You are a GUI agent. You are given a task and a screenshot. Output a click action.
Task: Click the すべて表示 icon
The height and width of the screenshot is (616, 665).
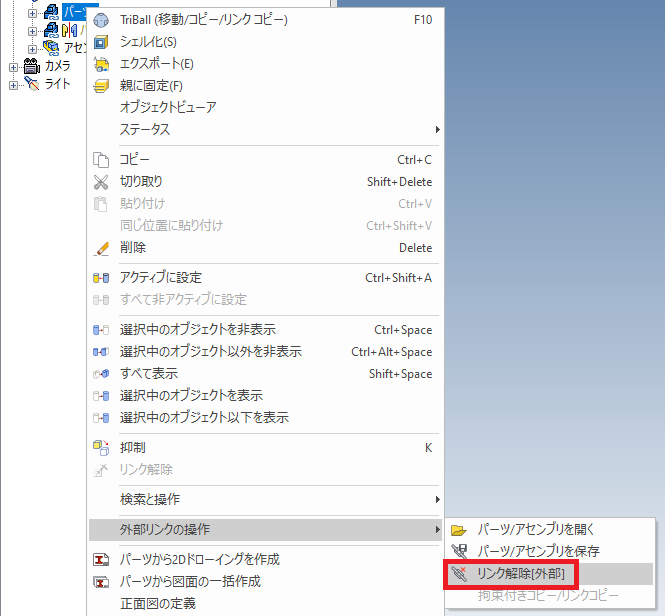tap(101, 374)
